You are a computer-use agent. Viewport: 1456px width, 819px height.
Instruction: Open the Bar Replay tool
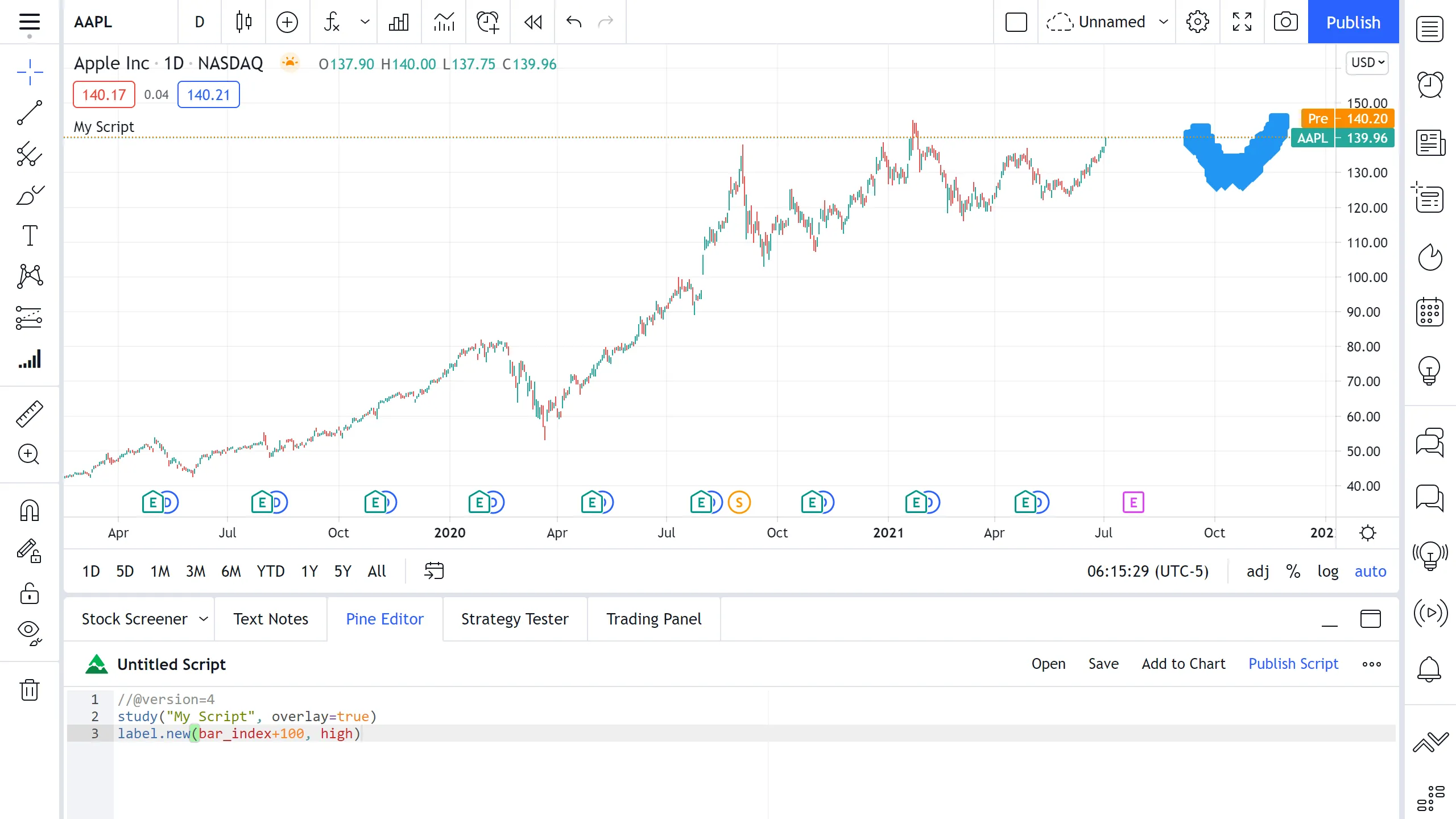click(533, 22)
